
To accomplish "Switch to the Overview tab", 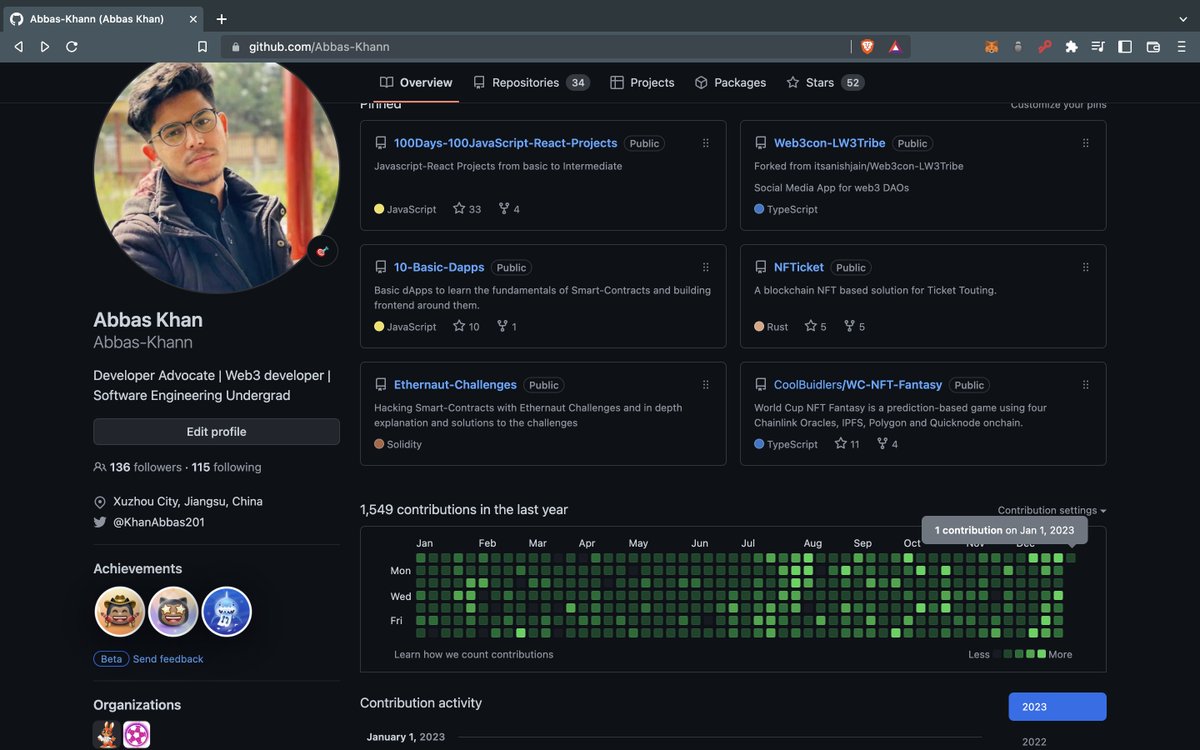I will coord(416,82).
